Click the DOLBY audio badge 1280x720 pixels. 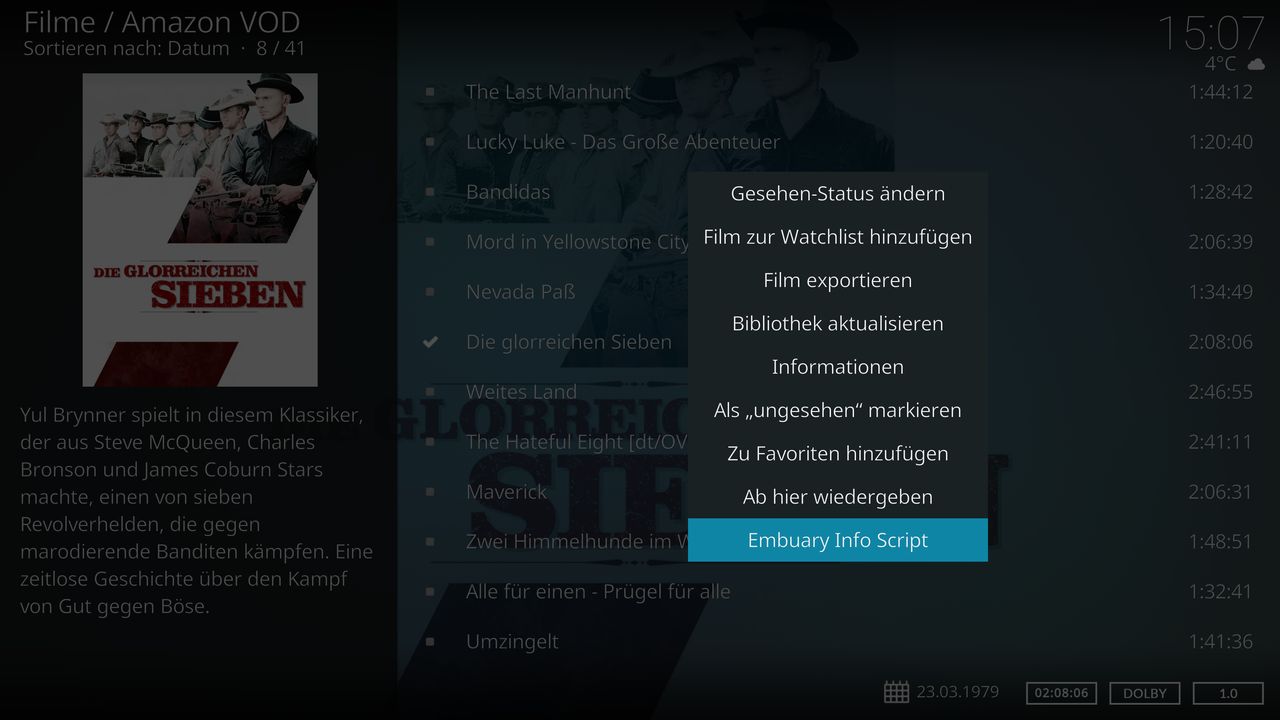[1144, 693]
